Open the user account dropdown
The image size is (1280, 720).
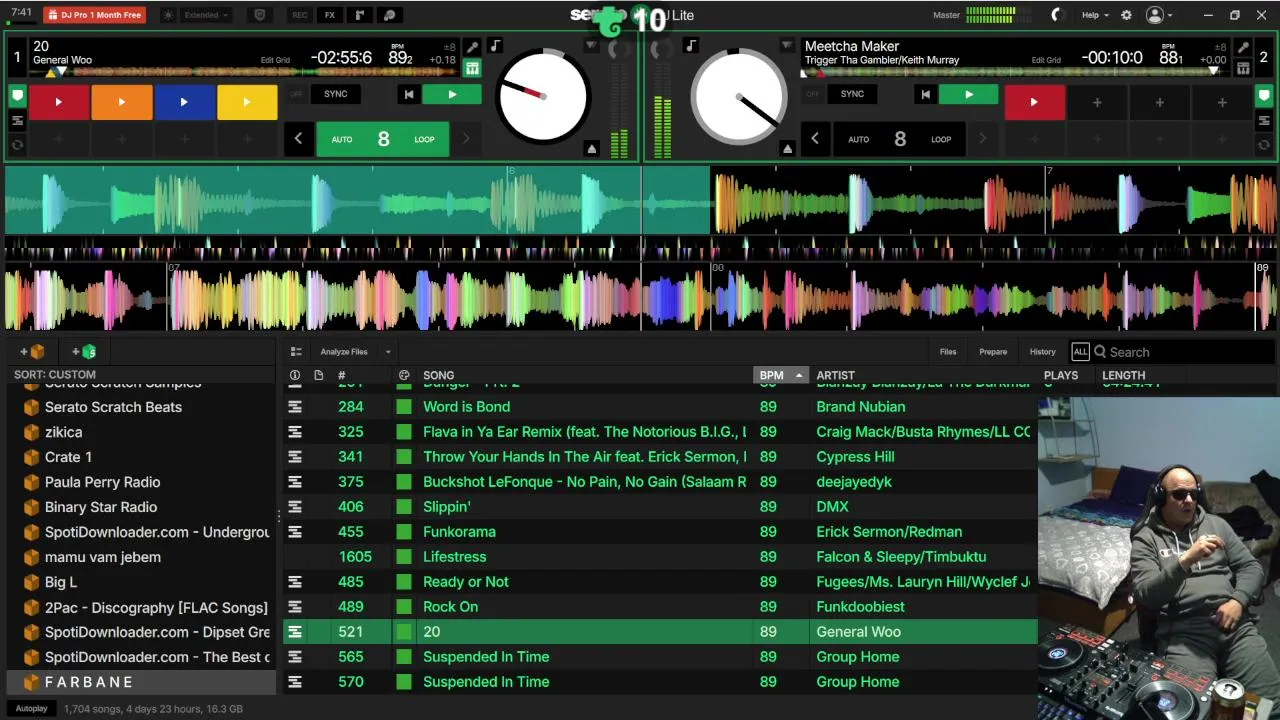pos(1159,15)
